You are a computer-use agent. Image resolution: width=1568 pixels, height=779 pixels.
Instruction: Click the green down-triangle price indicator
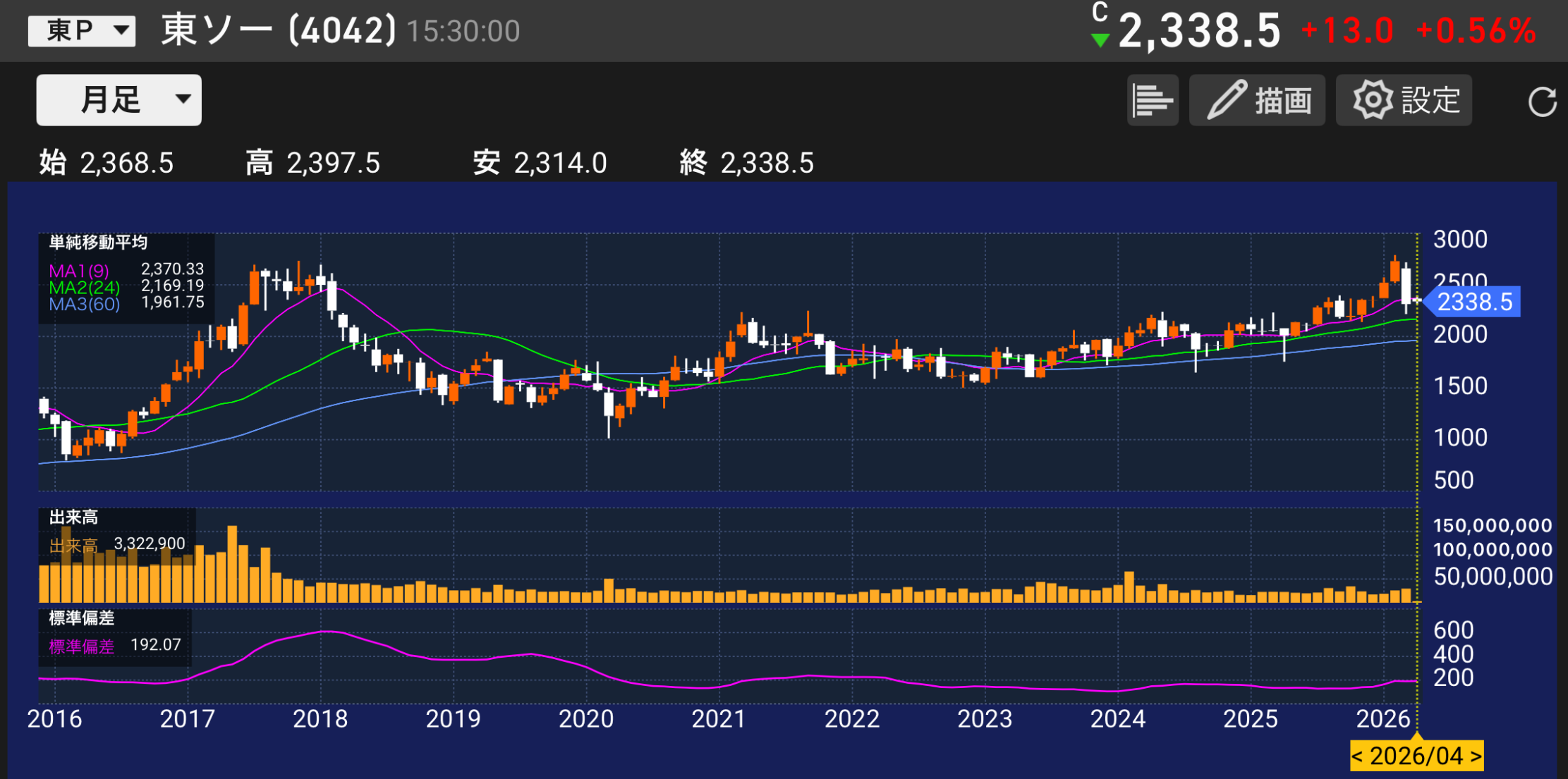point(1099,40)
